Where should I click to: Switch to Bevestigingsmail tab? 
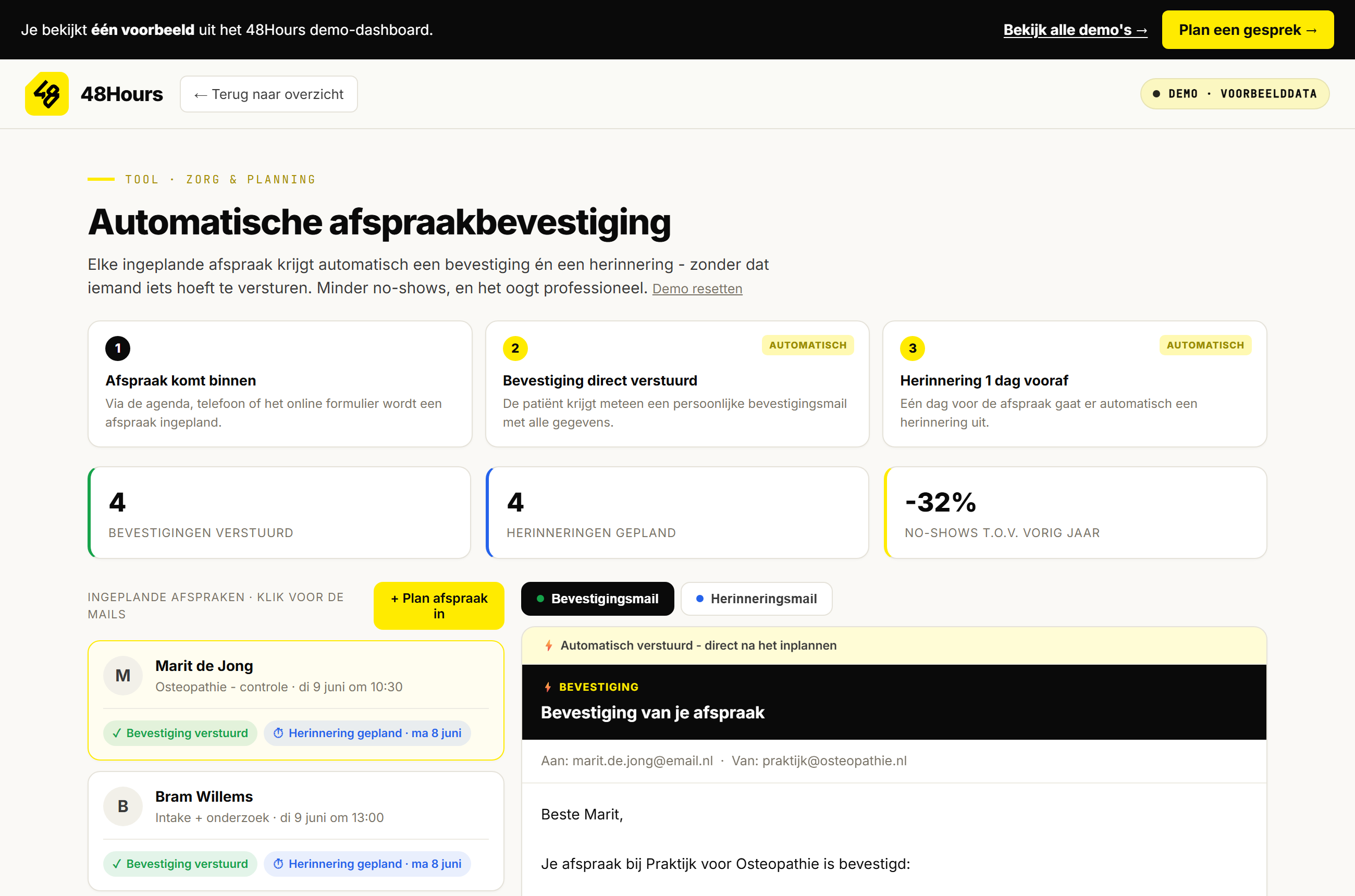[597, 598]
